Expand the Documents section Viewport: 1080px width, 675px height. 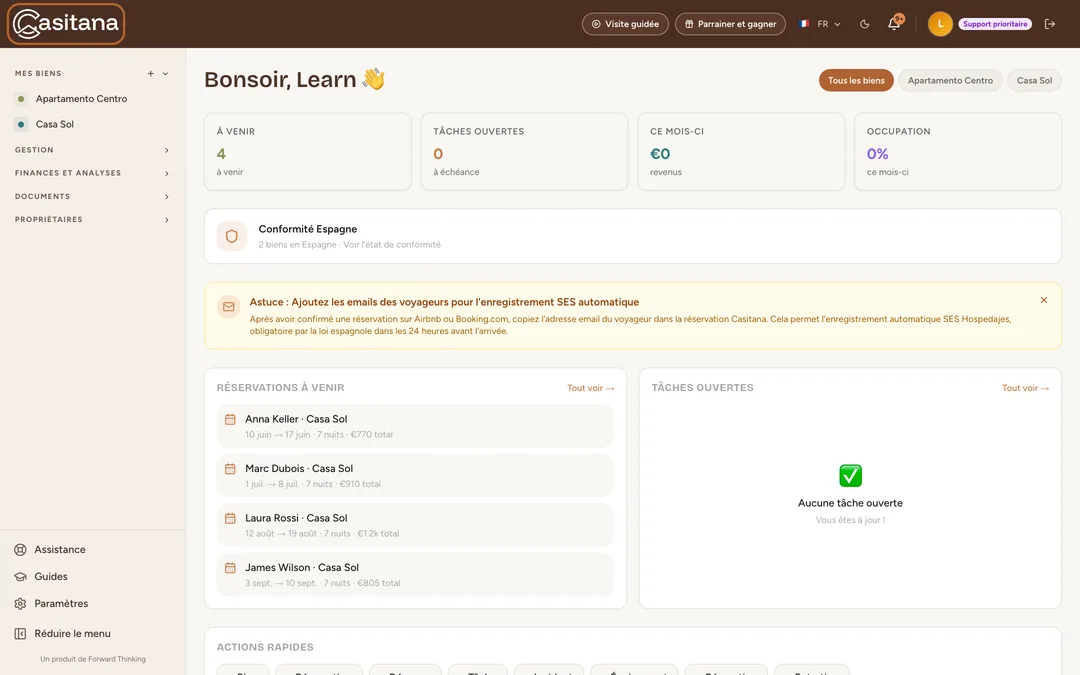click(92, 196)
